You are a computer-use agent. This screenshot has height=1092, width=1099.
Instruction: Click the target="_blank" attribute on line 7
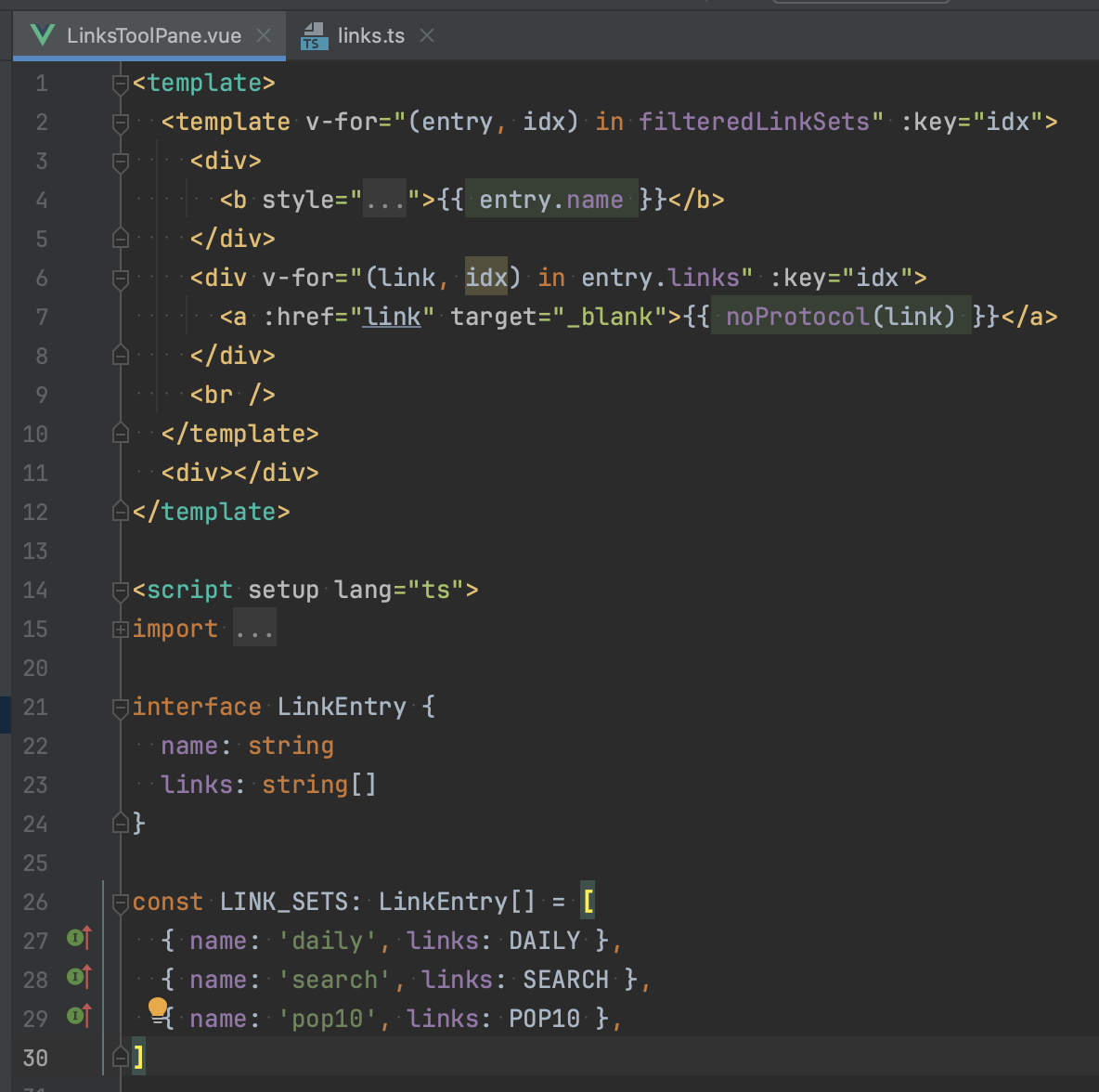point(559,317)
